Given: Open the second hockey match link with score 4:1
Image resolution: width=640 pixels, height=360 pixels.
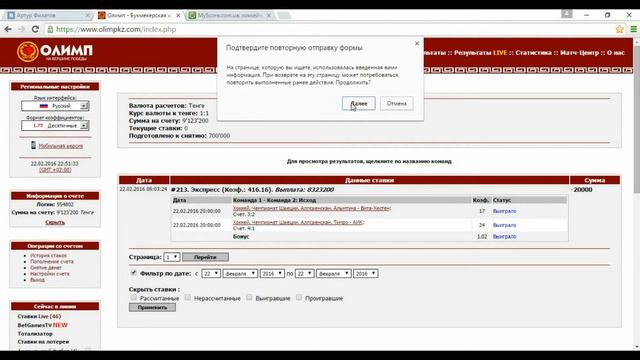Looking at the screenshot, I should point(298,222).
